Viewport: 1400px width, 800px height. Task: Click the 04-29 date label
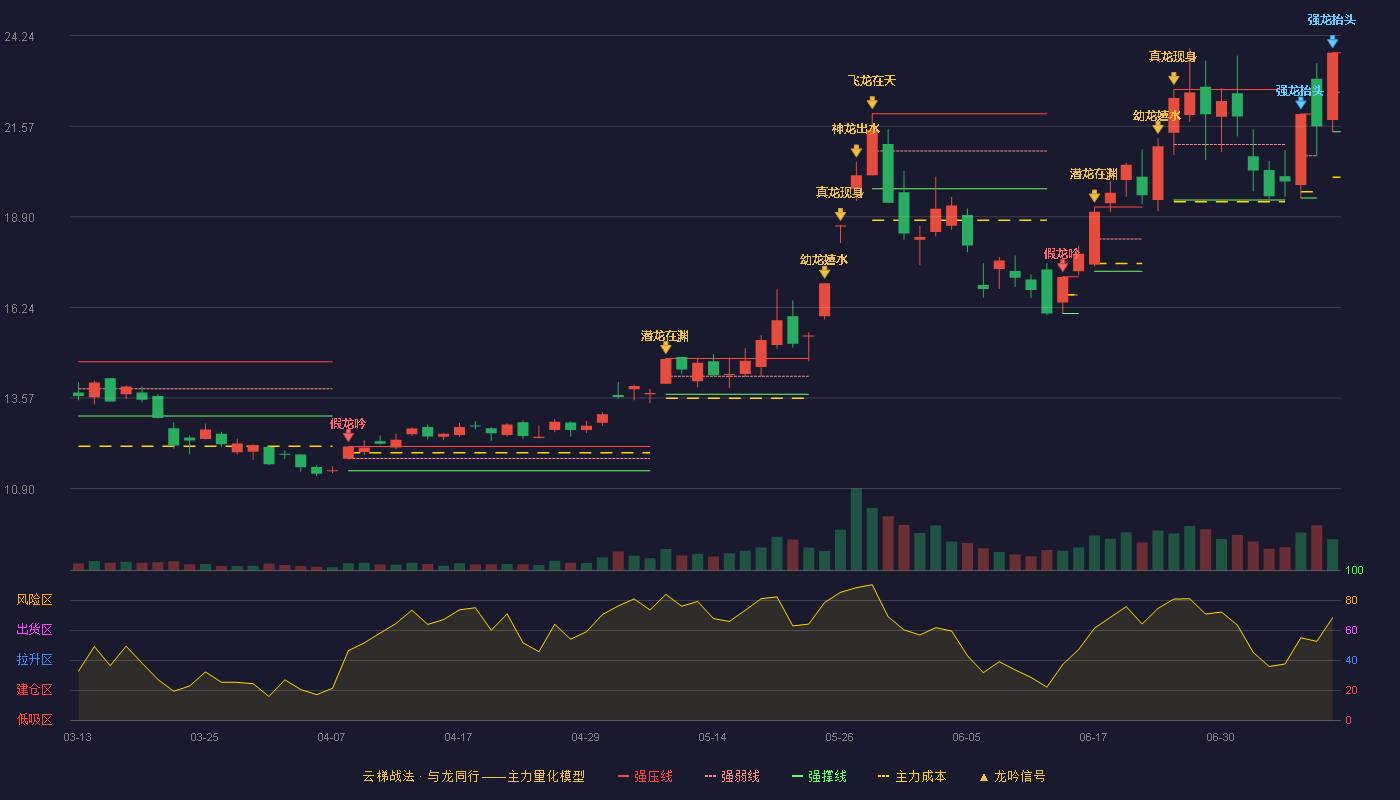point(585,737)
